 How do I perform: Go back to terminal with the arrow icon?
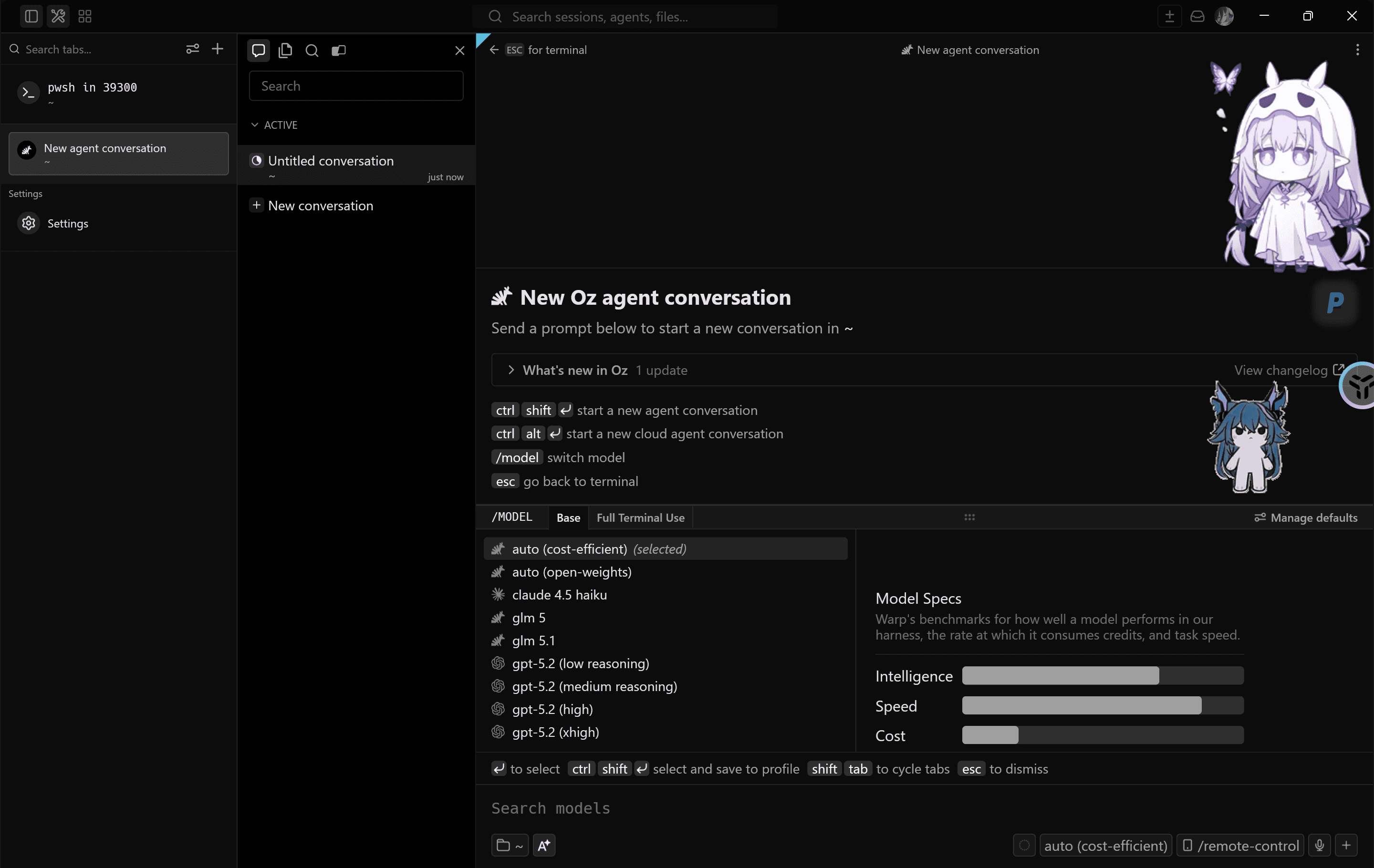(x=494, y=50)
